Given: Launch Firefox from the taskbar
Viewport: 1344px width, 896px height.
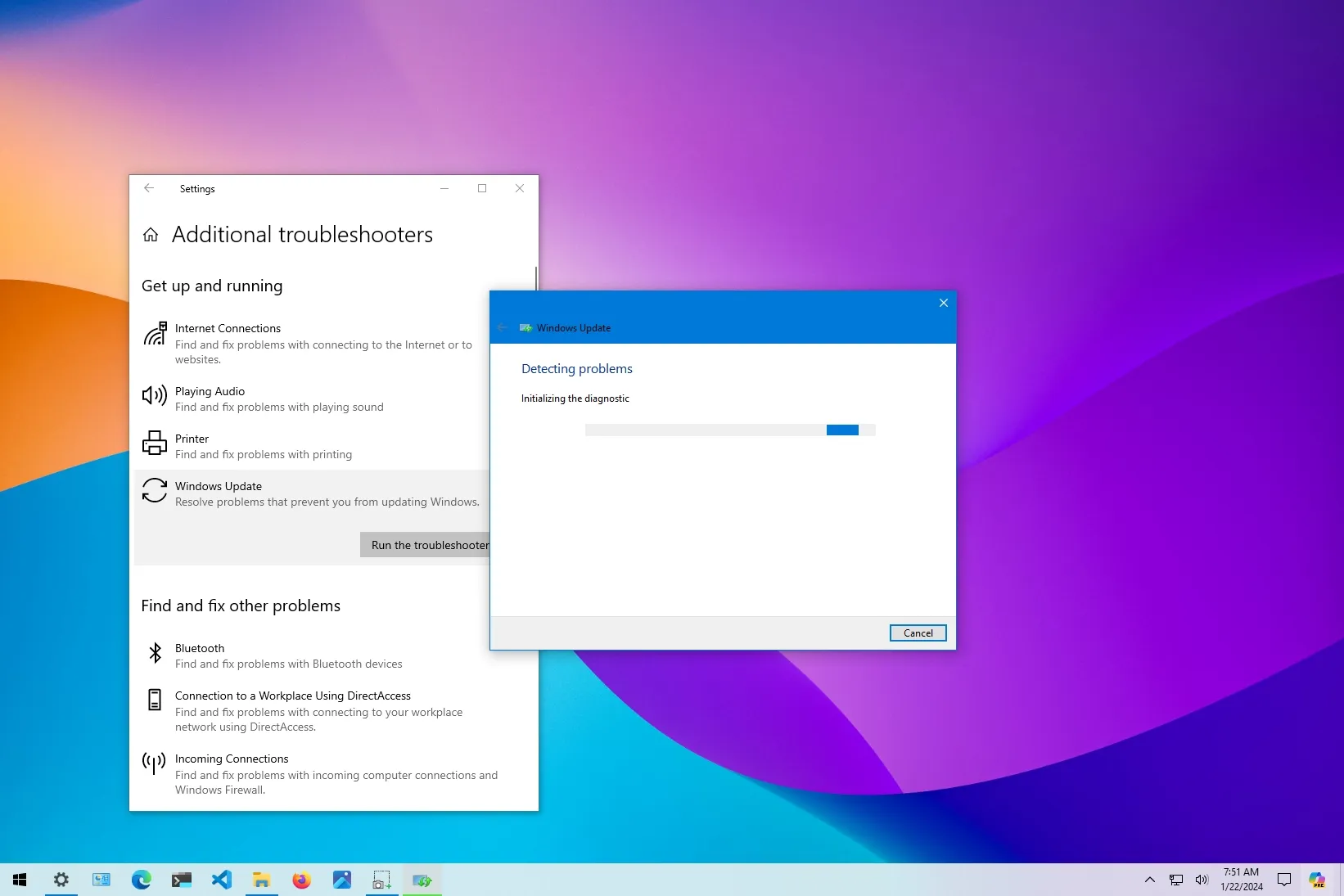Looking at the screenshot, I should point(301,880).
